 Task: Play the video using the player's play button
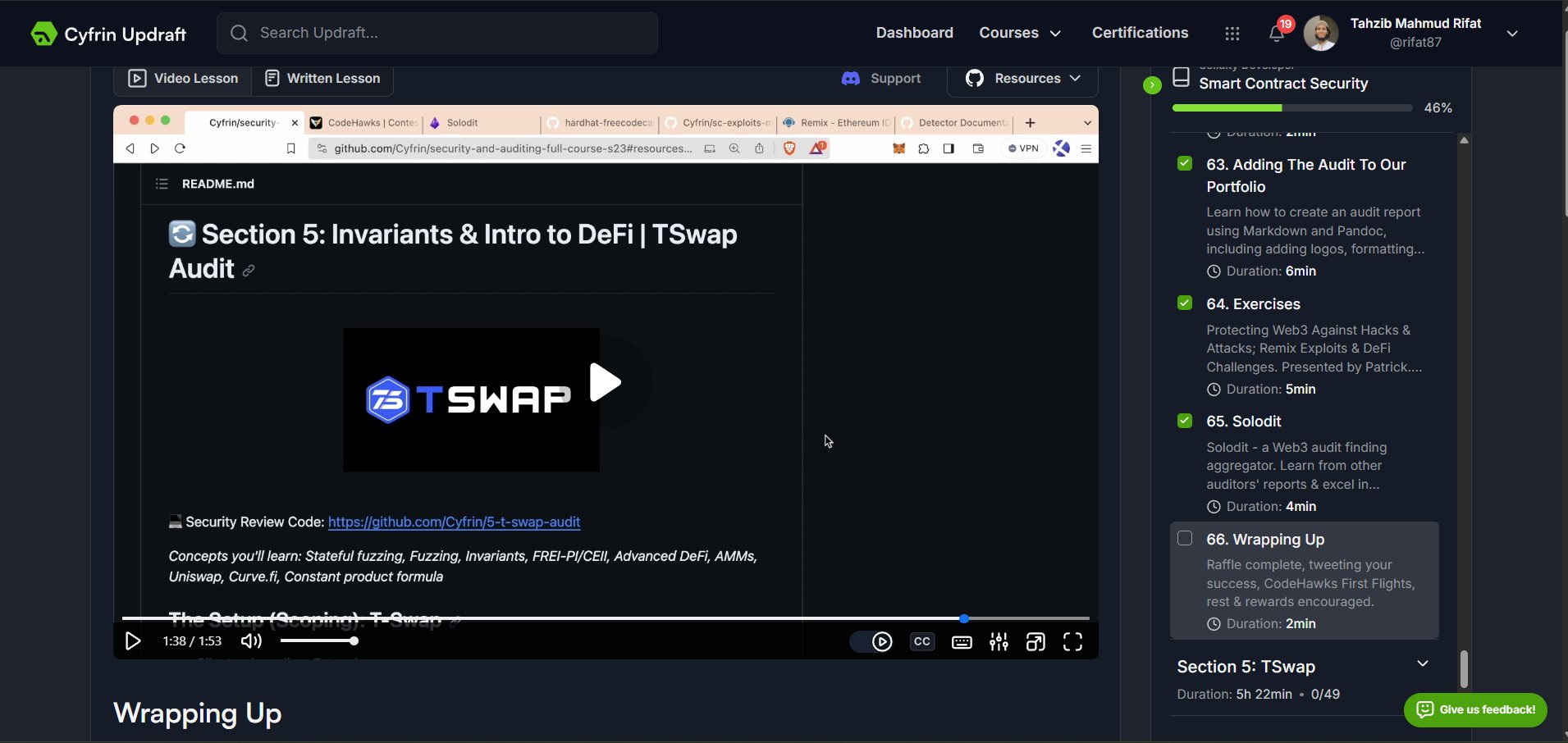click(x=133, y=641)
